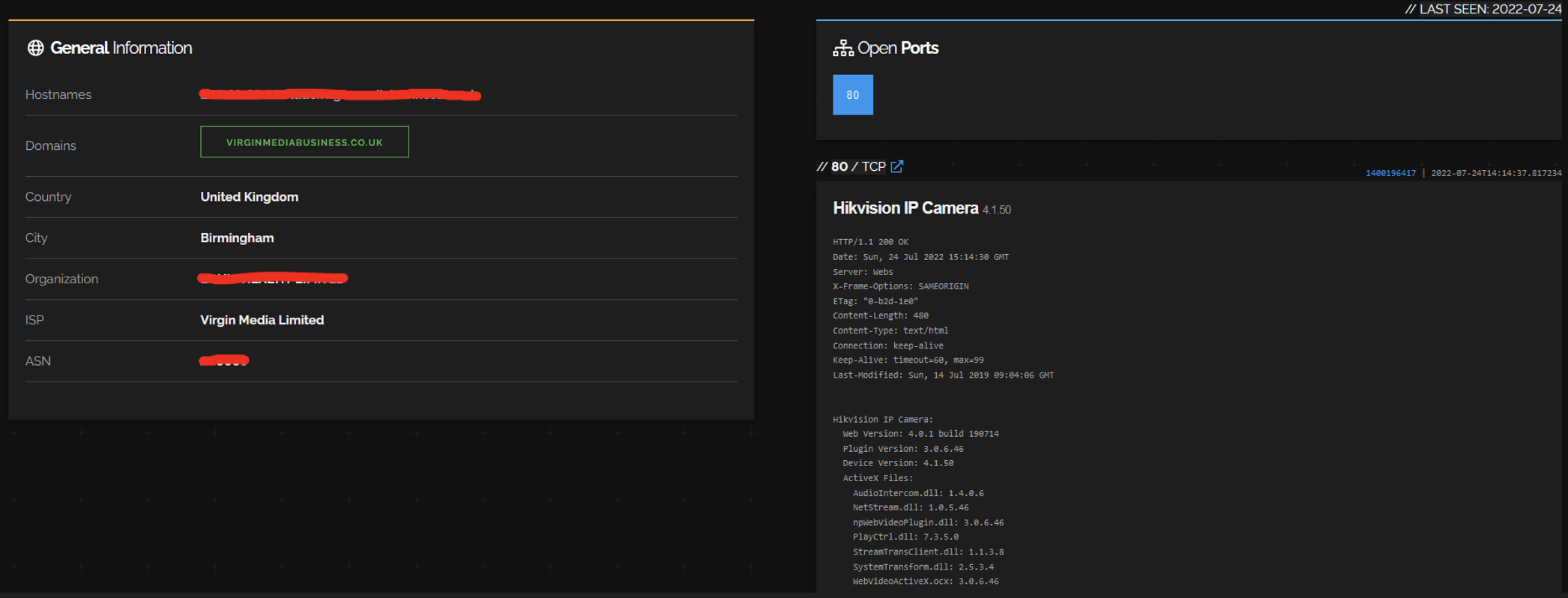Select the Birmingham city value
1568x598 pixels.
(x=237, y=238)
